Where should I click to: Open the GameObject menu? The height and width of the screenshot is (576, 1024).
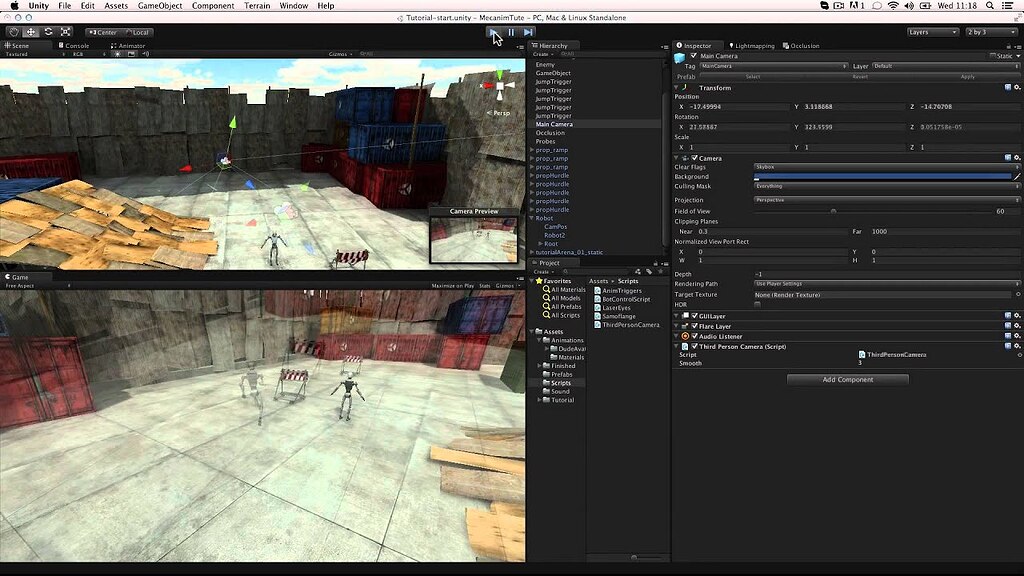point(162,4)
